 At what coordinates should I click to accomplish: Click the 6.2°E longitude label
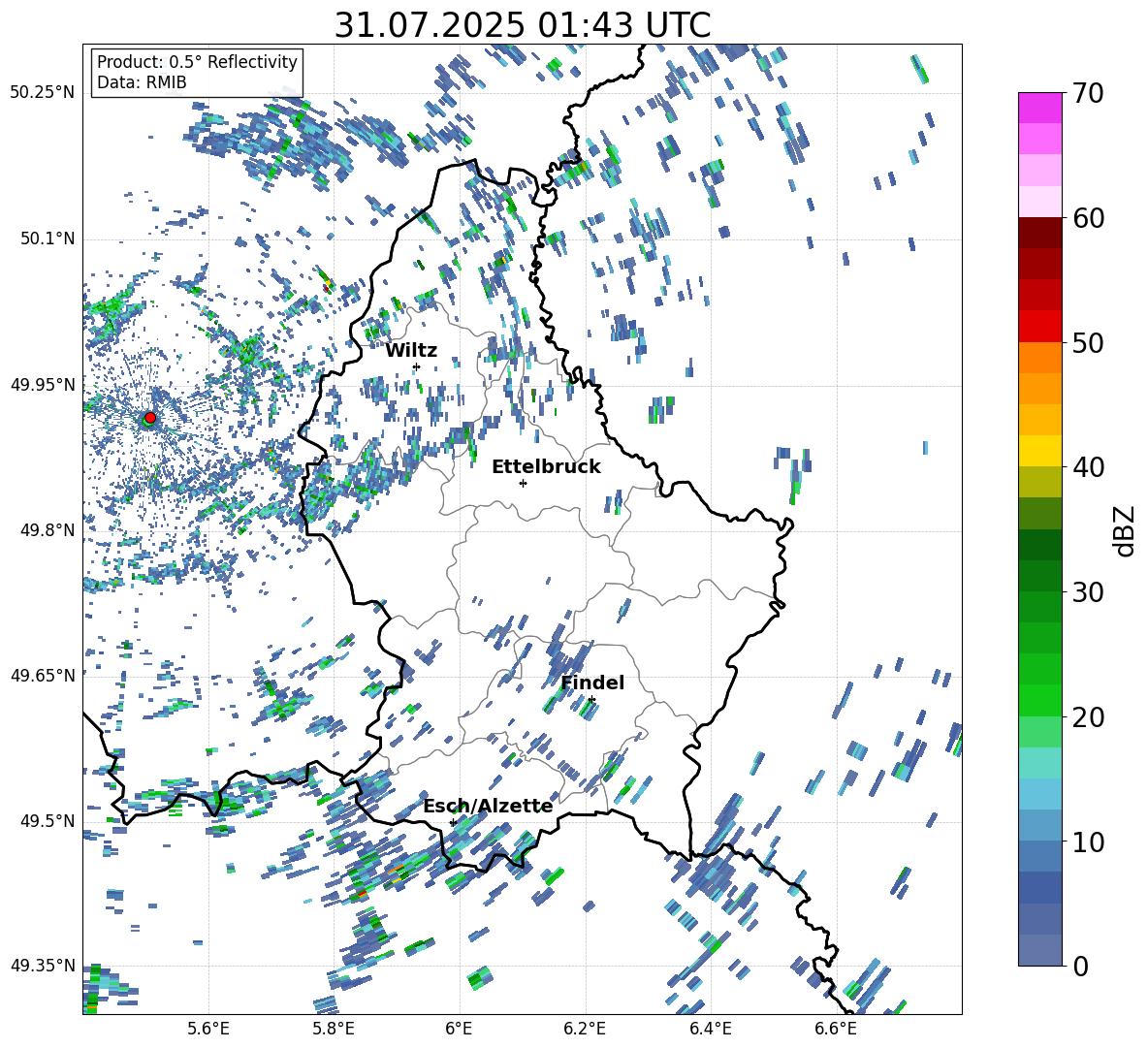[585, 1029]
